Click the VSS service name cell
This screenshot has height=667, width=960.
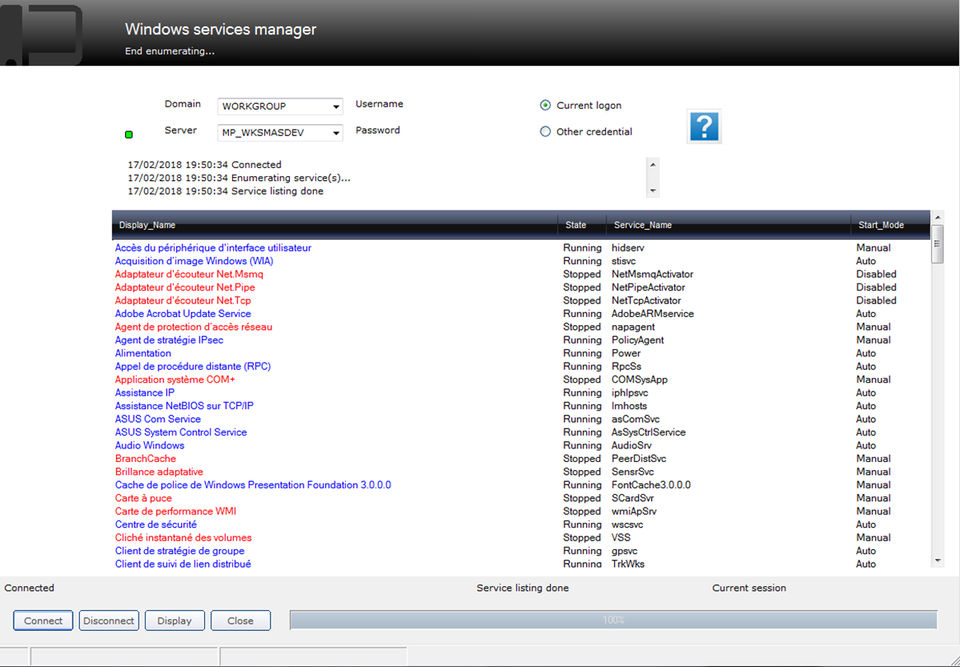coord(621,538)
